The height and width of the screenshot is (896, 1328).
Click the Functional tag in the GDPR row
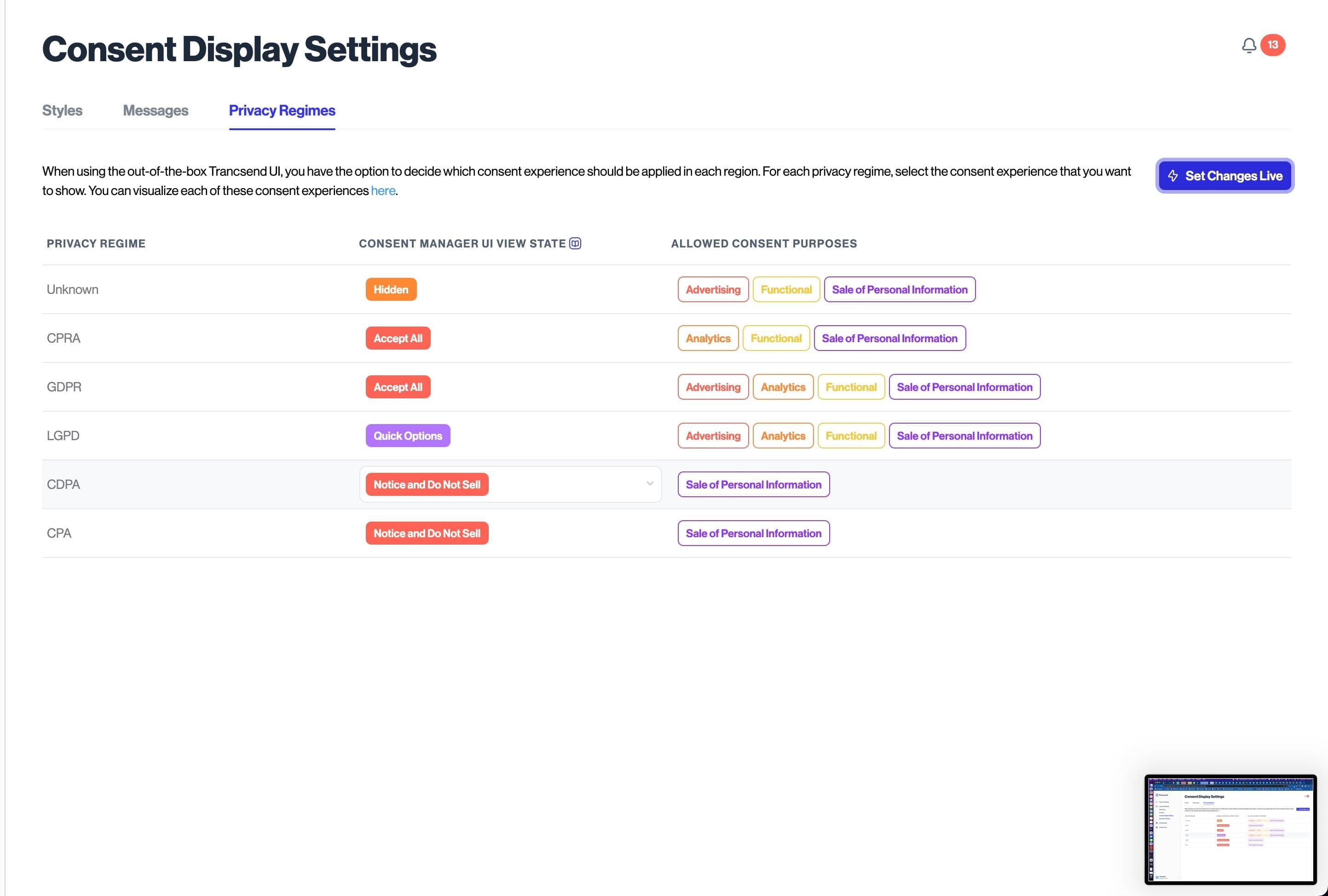pyautogui.click(x=851, y=387)
